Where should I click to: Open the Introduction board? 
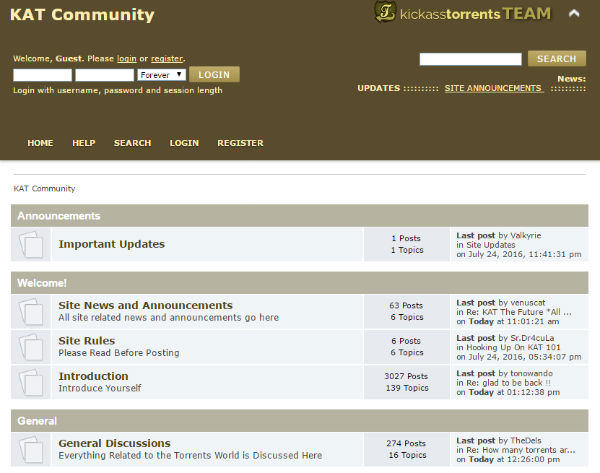tap(93, 376)
